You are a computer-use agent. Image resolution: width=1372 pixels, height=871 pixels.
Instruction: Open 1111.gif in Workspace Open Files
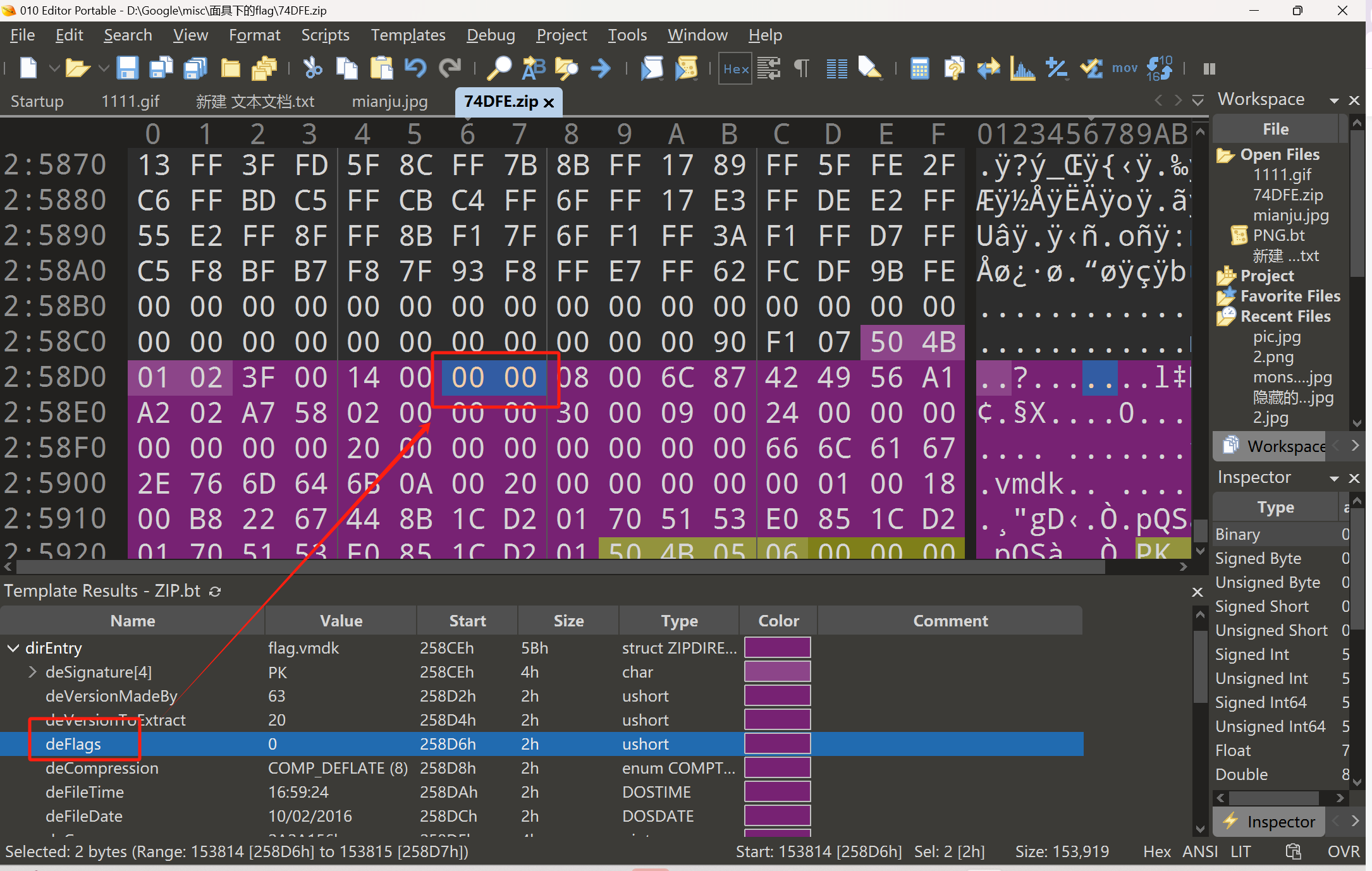pos(1282,174)
